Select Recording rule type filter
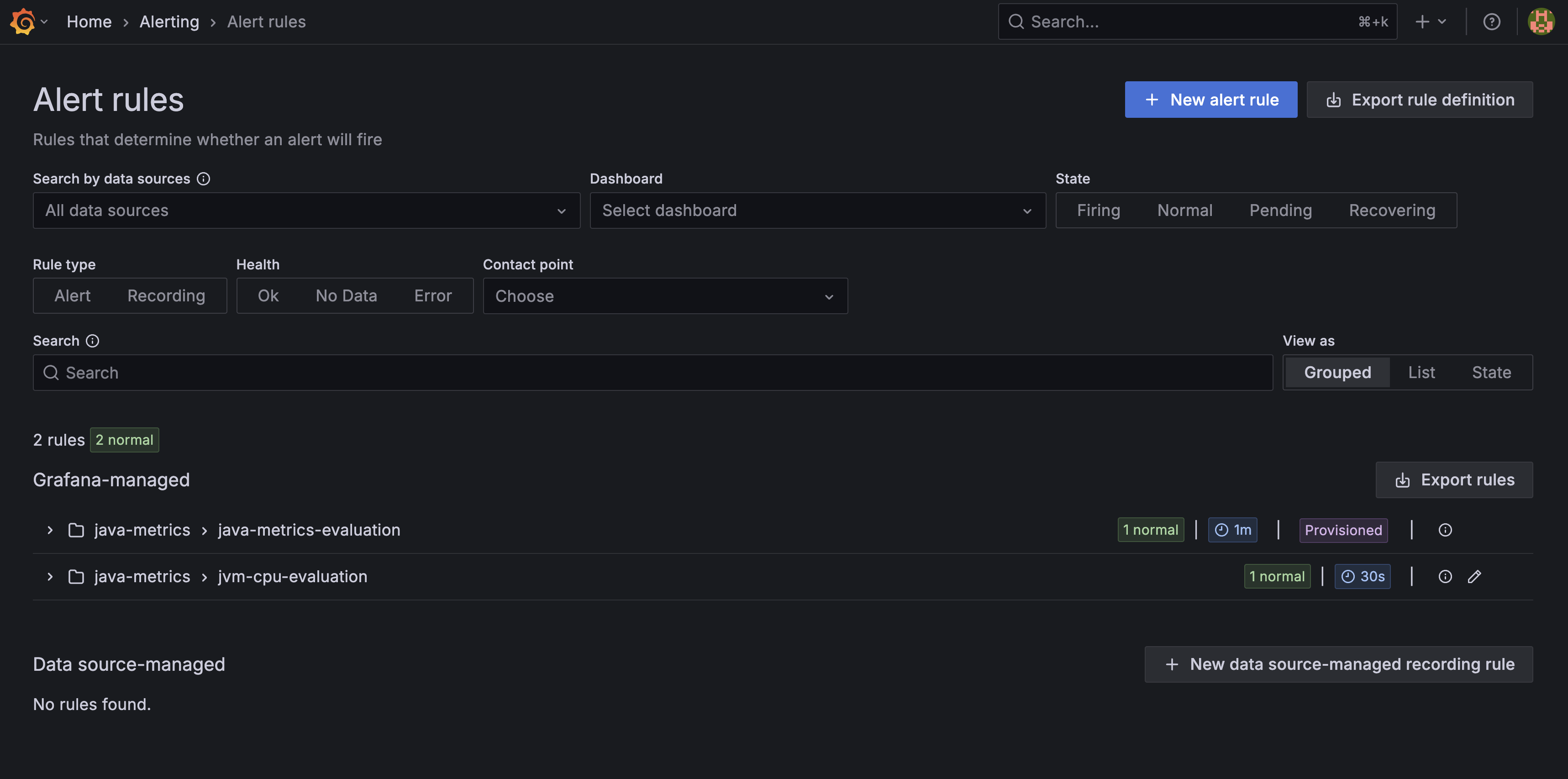Image resolution: width=1568 pixels, height=779 pixels. click(x=166, y=296)
